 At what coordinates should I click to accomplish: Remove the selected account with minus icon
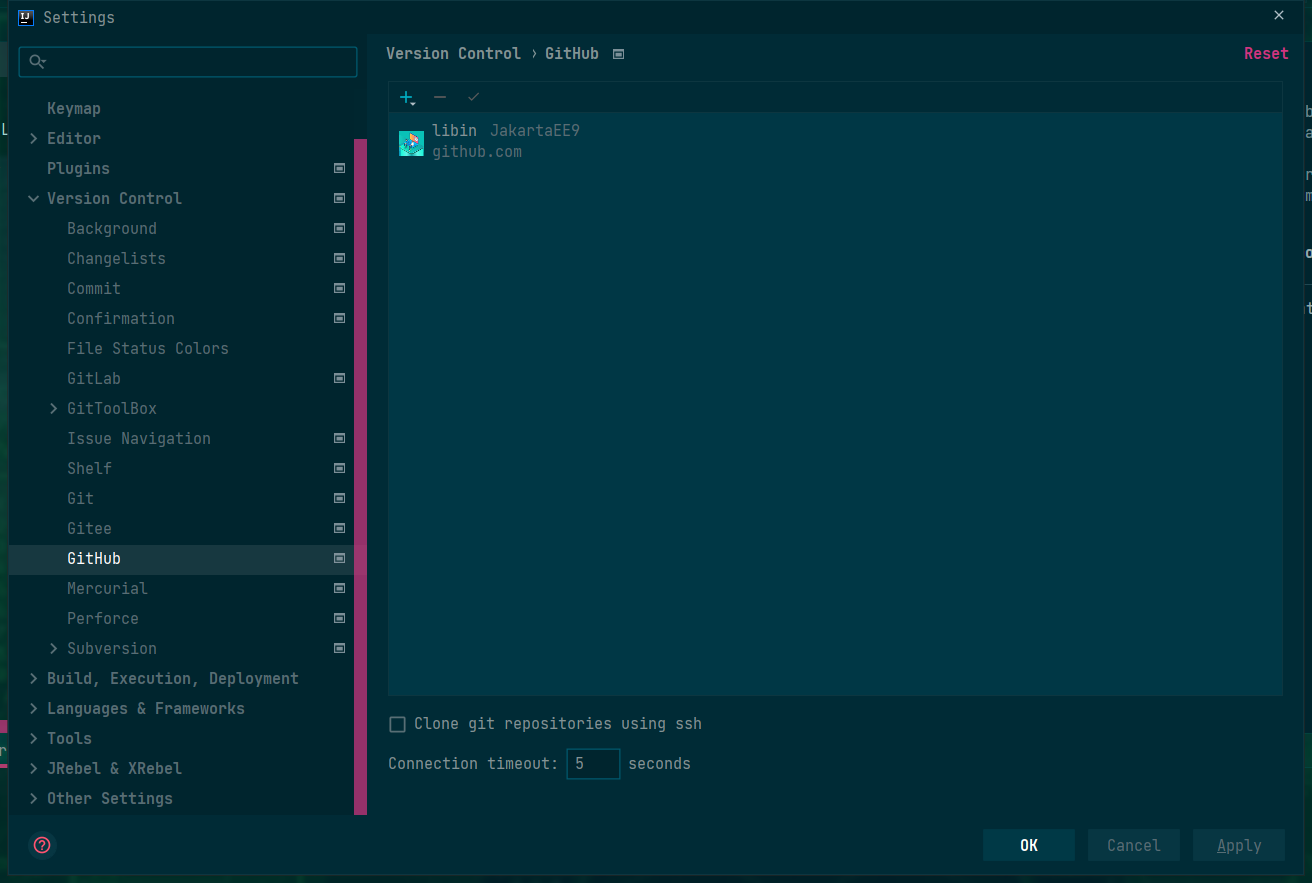440,97
